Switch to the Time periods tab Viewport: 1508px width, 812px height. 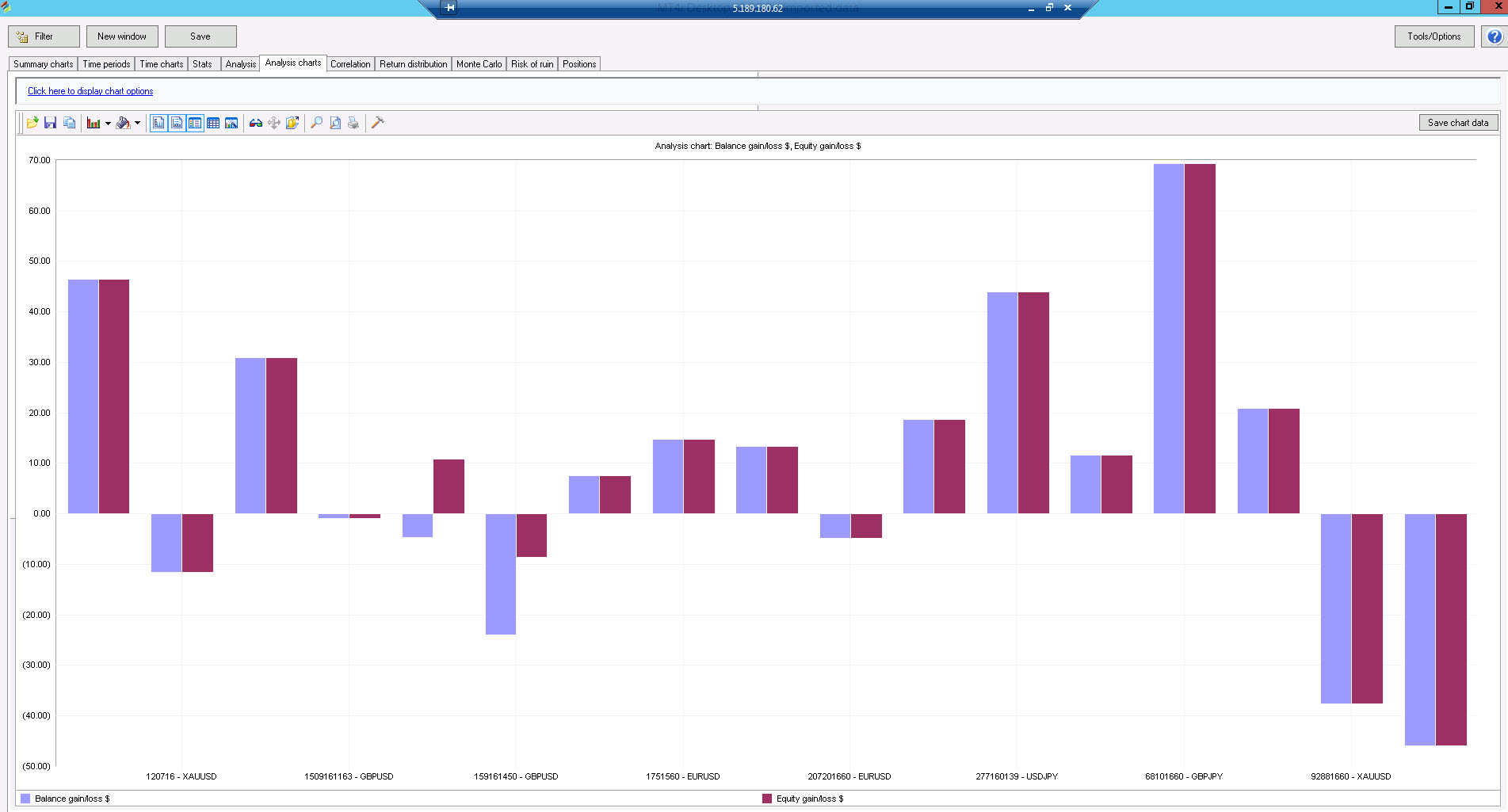[106, 64]
